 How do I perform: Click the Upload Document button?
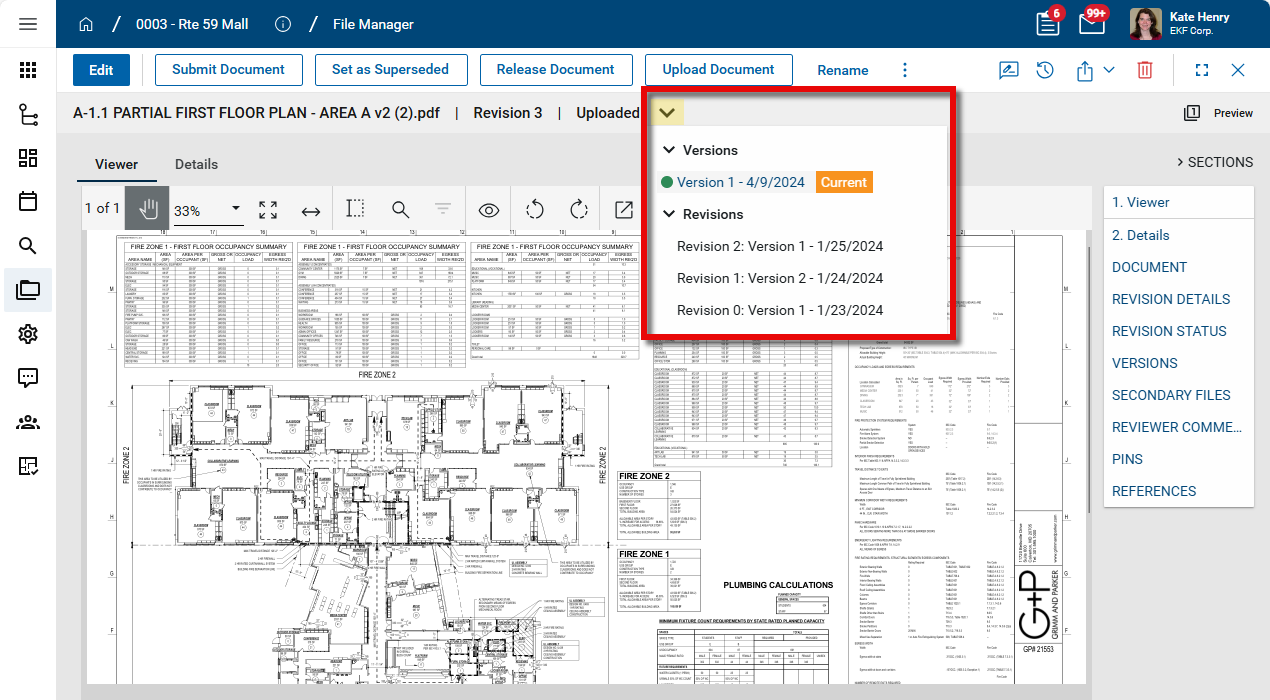(718, 70)
